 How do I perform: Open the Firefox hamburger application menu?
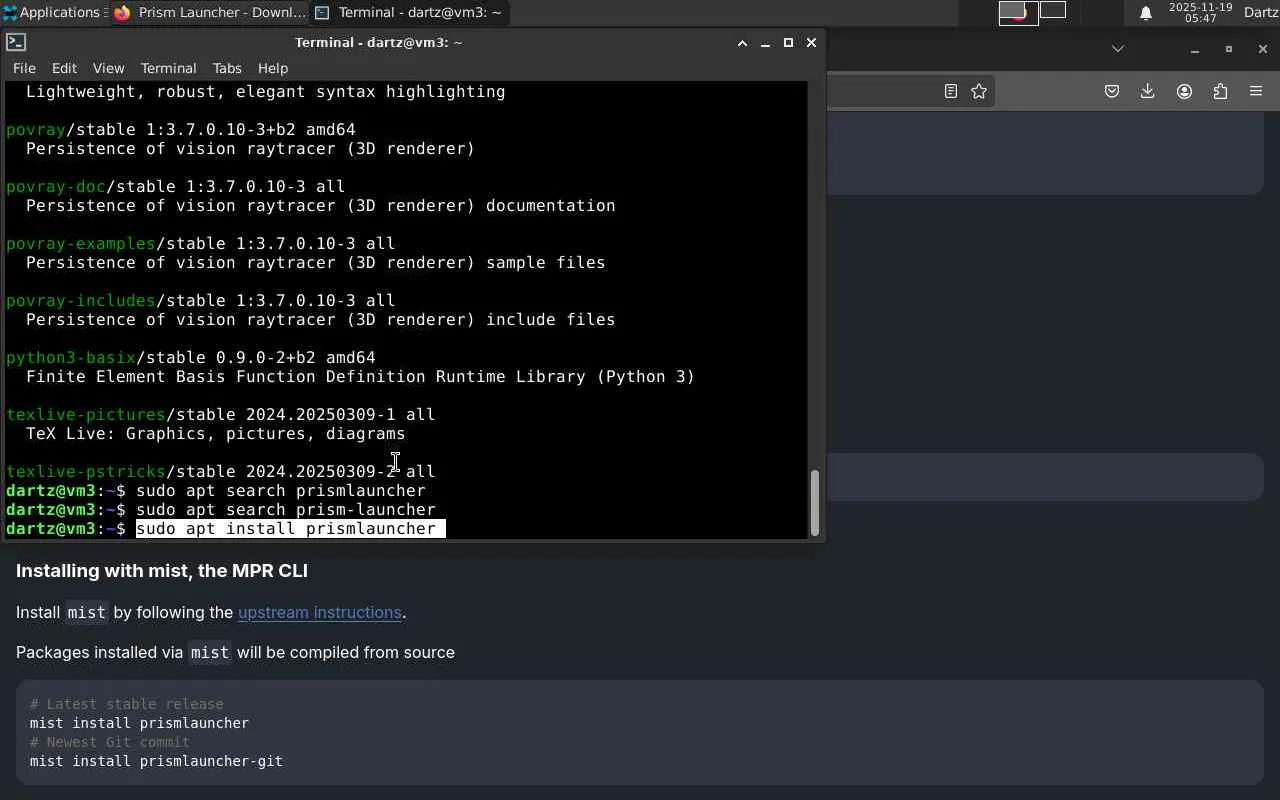tap(1256, 91)
